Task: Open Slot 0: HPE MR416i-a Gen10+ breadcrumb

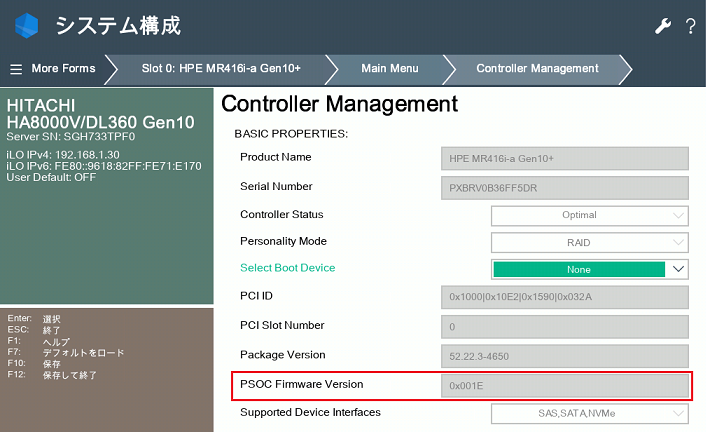Action: click(221, 69)
